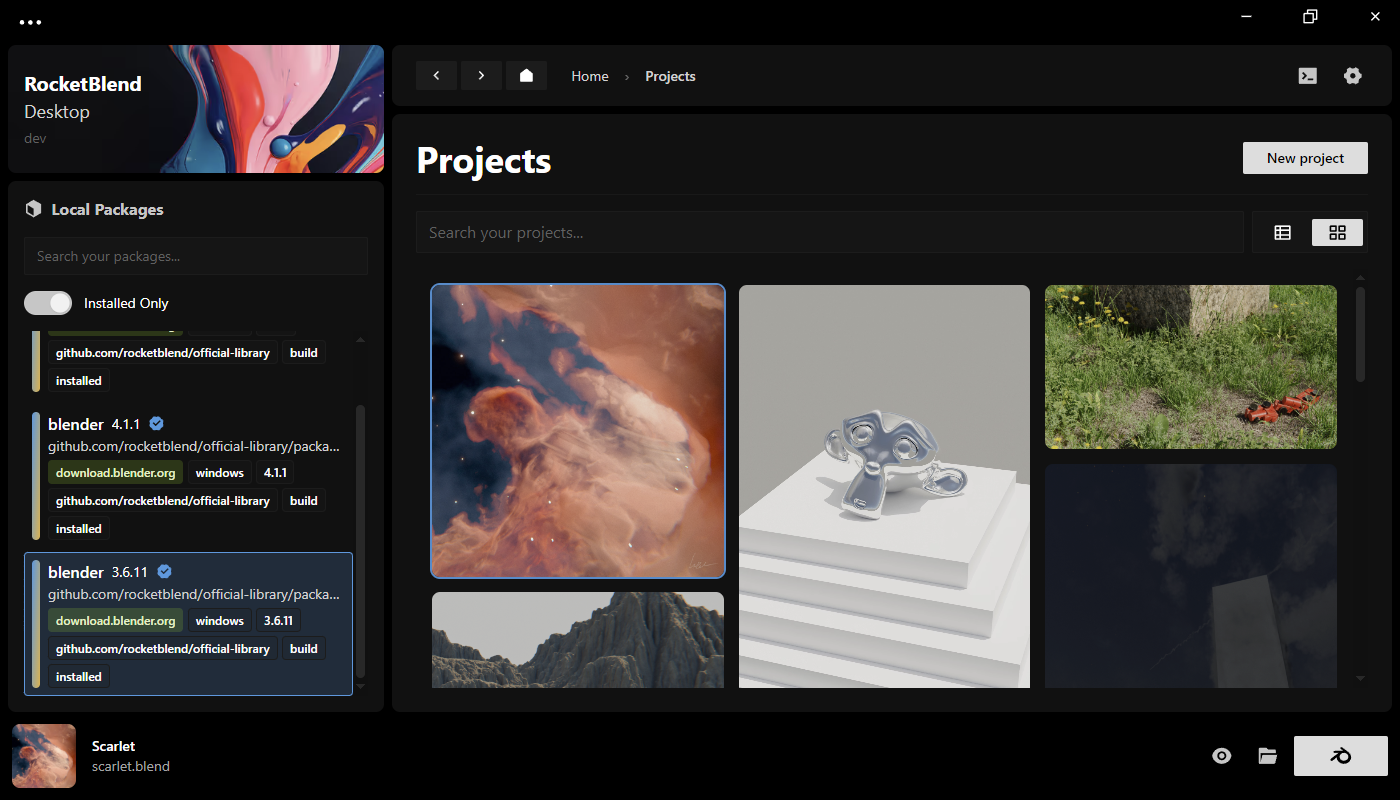Image resolution: width=1400 pixels, height=800 pixels.
Task: Click Projects in the breadcrumb
Action: 670,76
